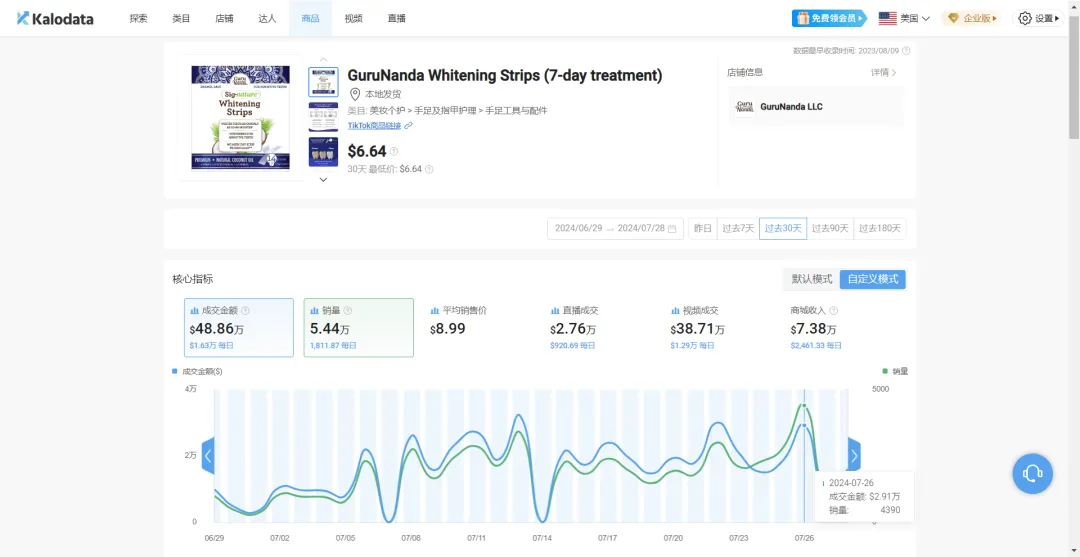Open the 类目 nav tab

181,19
